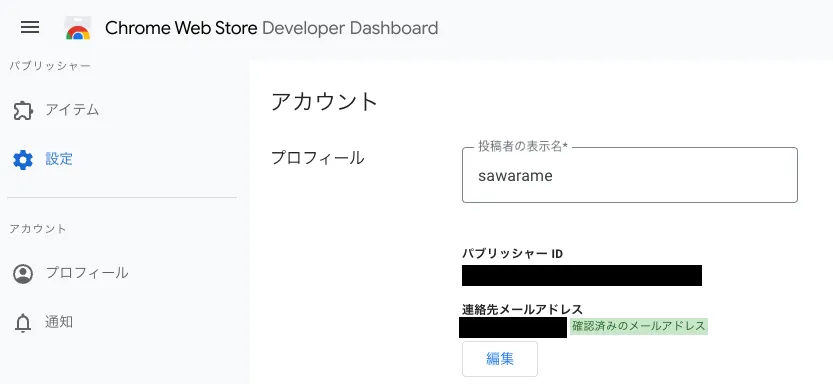Click the パブリッシャー sidebar section header
Screen dimensions: 833x384
pos(50,66)
